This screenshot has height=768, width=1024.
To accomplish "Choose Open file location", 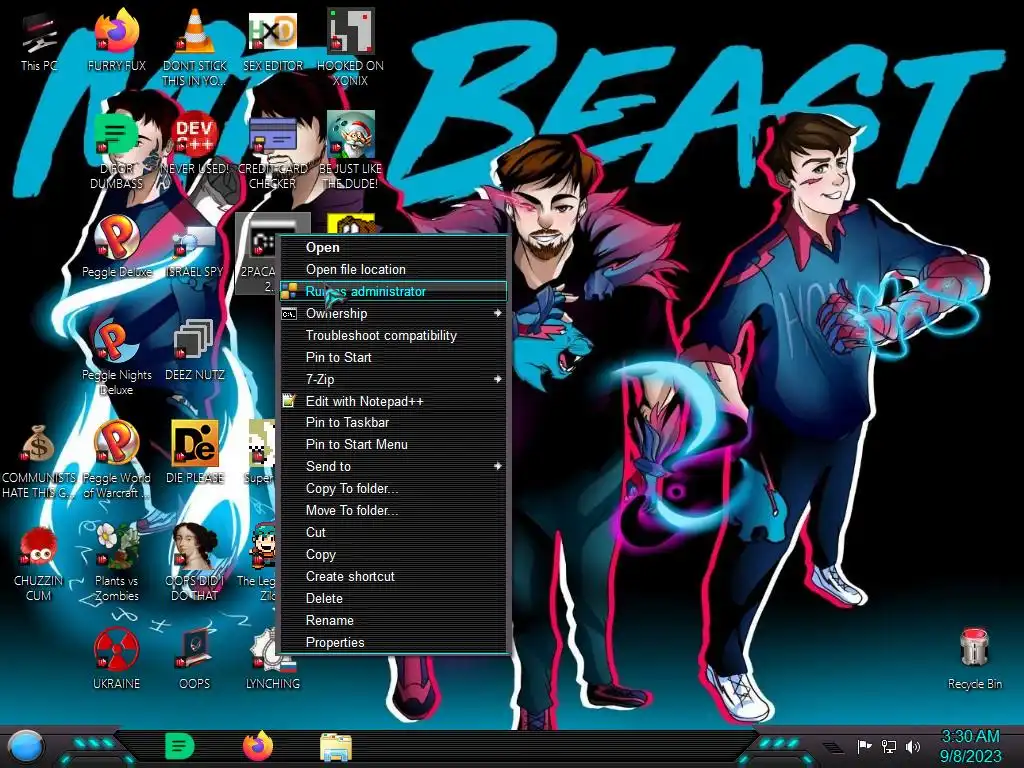I will (x=394, y=269).
